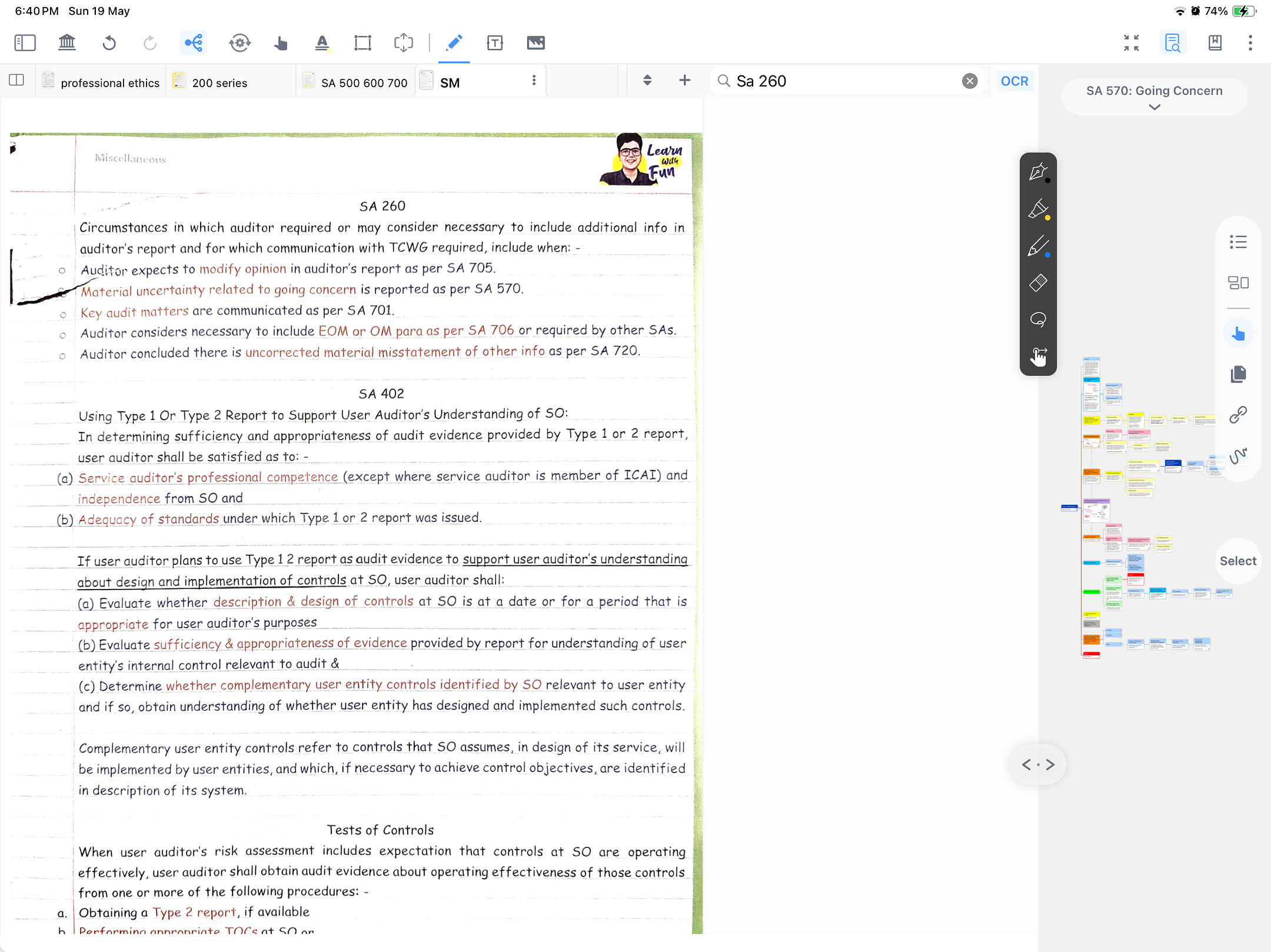Toggle the read-only hand mode
Screen dimensions: 1271x952
point(1239,332)
